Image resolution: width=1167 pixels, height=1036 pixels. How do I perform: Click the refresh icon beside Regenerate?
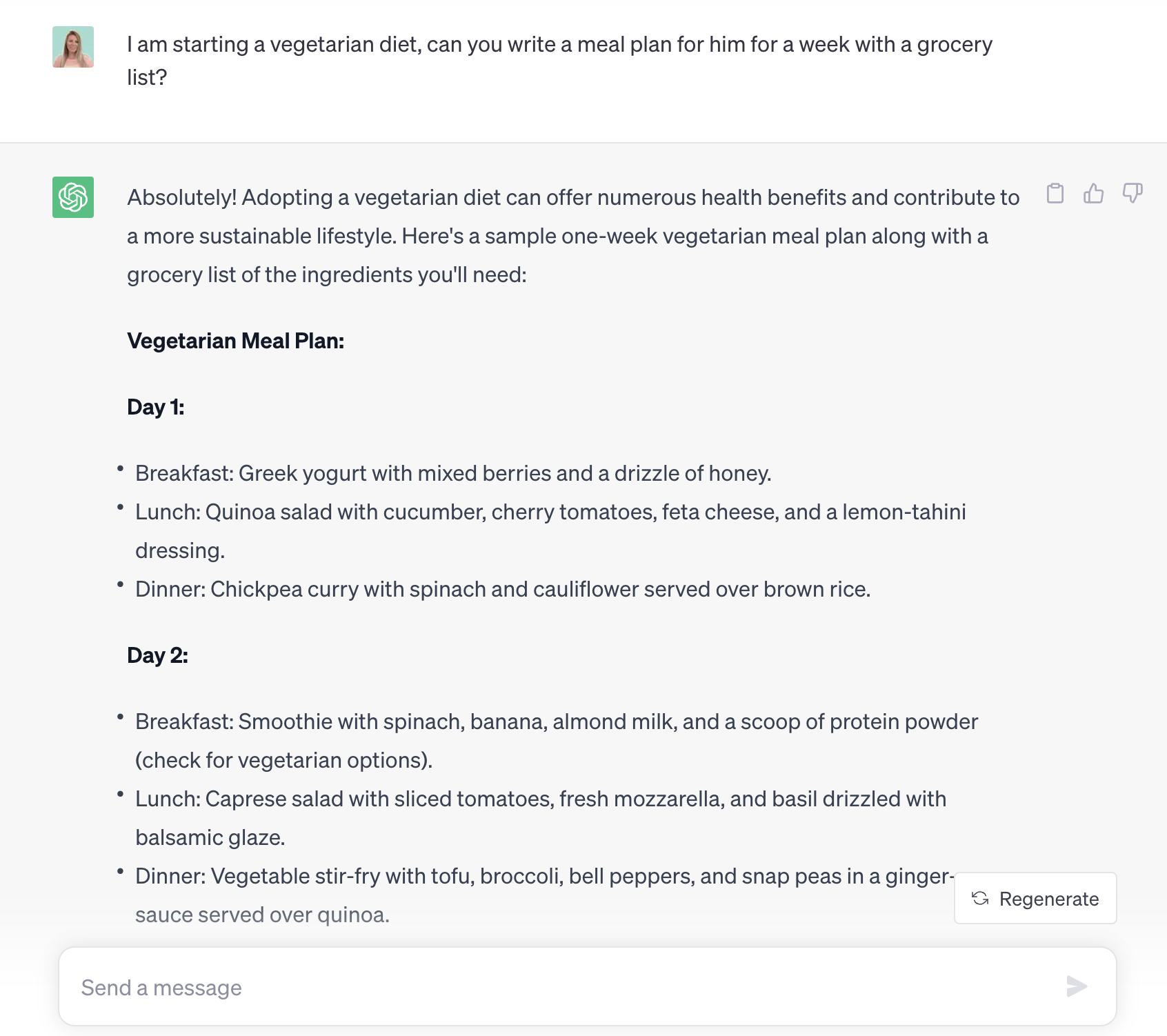point(980,899)
